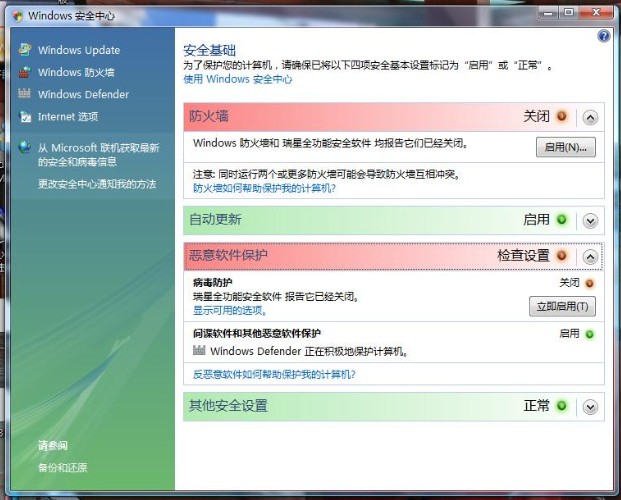The width and height of the screenshot is (621, 500).
Task: Open Windows 防火墙 sidebar link
Action: pyautogui.click(x=76, y=72)
